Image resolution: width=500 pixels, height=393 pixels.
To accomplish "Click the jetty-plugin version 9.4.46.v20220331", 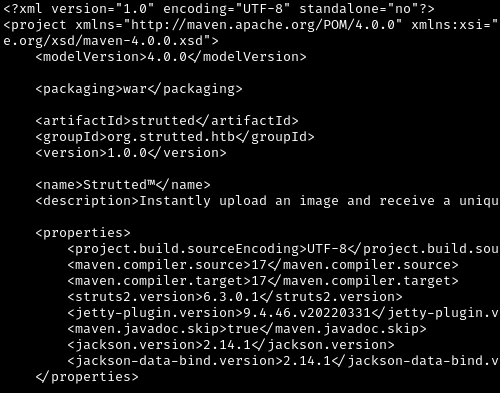I will [x=307, y=313].
